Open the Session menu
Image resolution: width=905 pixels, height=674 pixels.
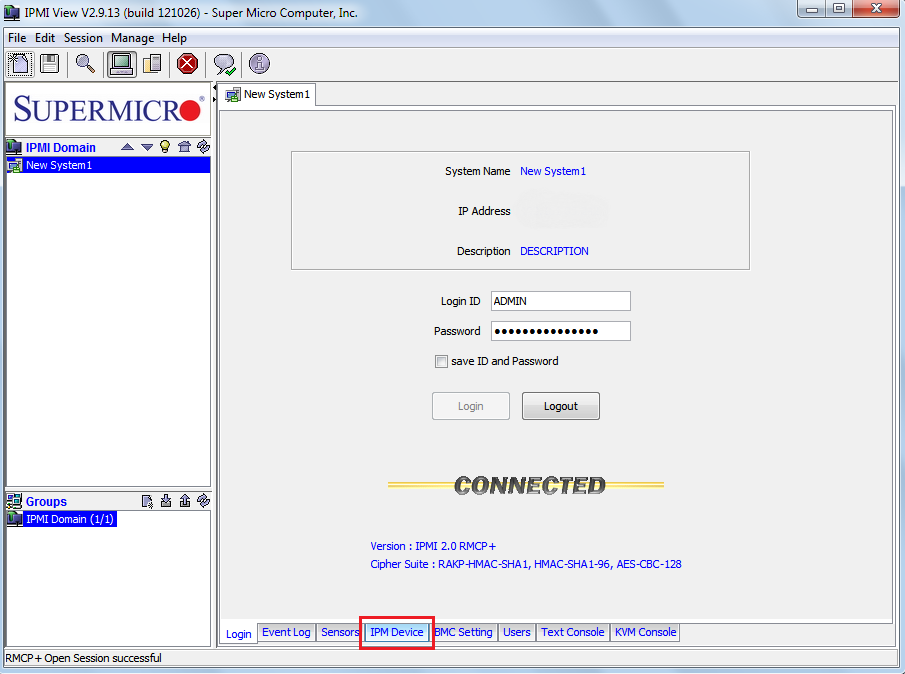pyautogui.click(x=83, y=38)
